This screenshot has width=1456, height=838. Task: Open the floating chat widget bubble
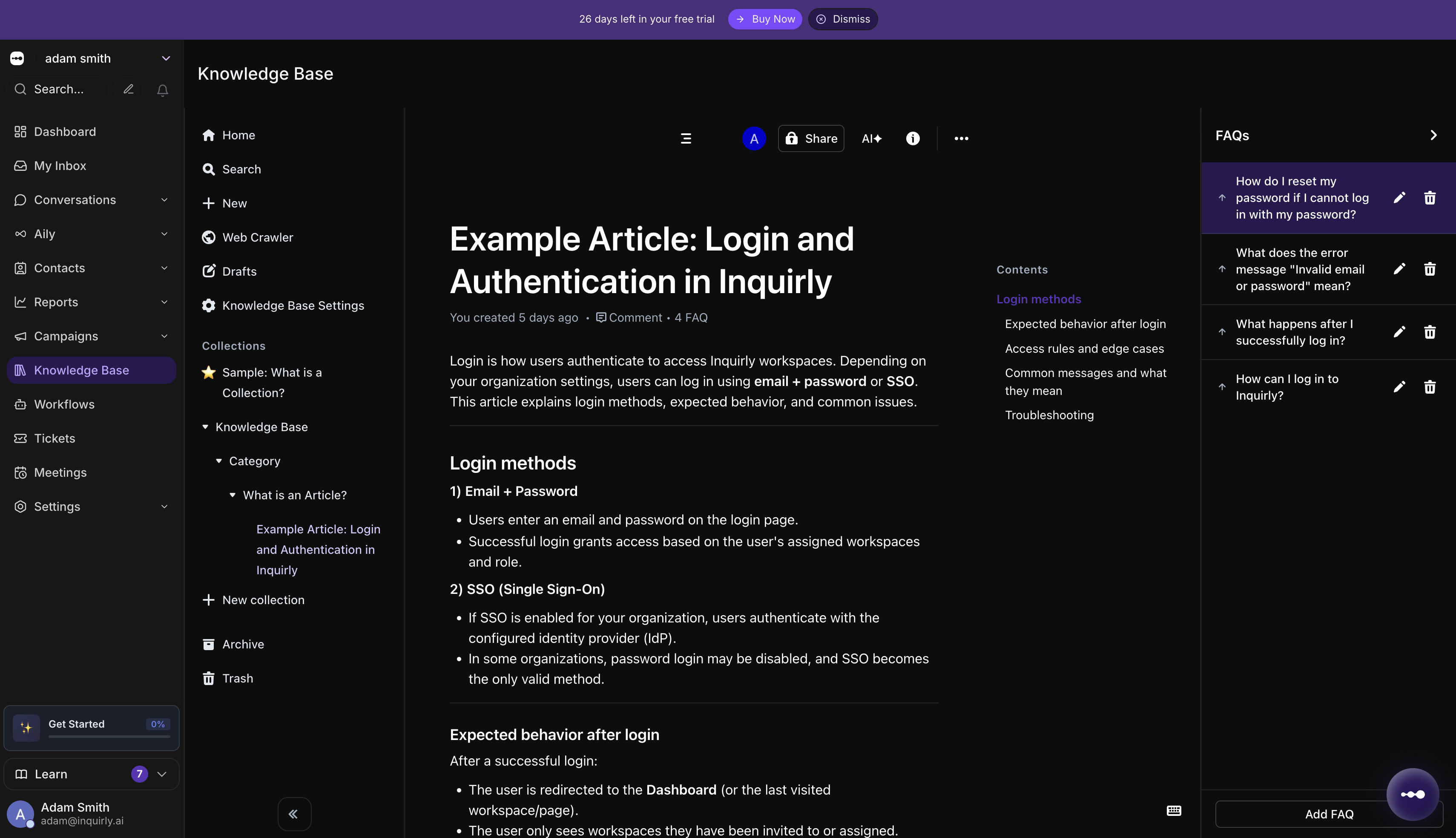(1412, 794)
